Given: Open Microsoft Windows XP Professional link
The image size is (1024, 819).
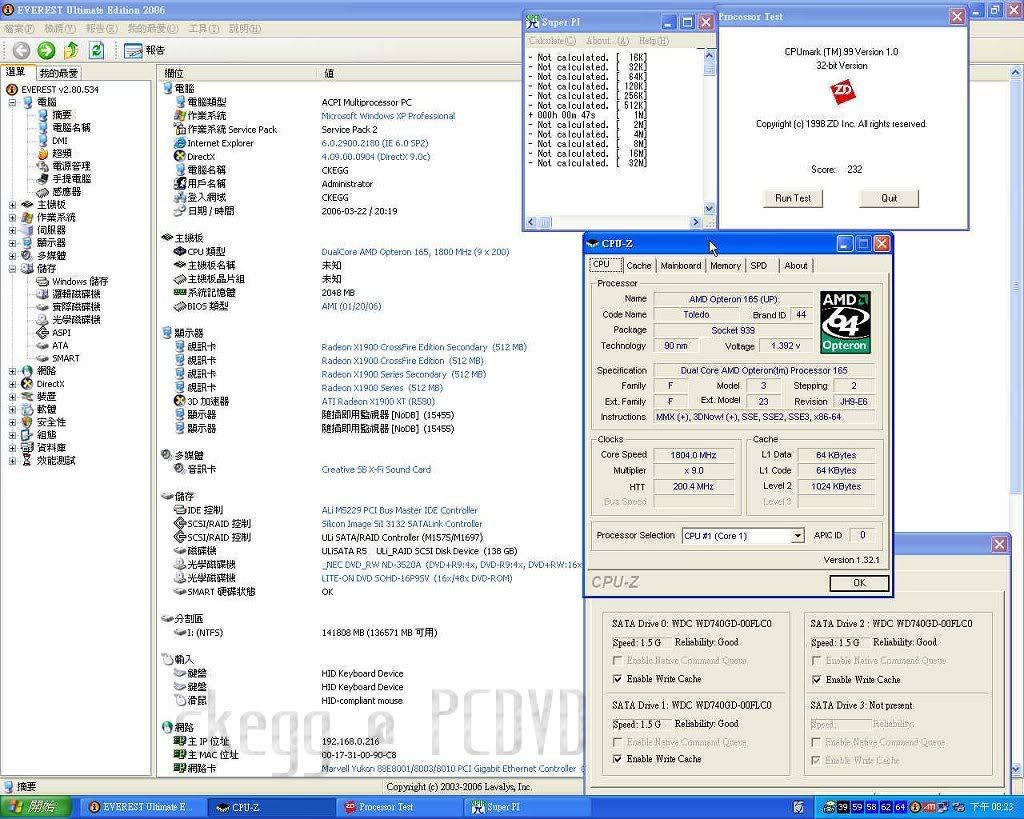Looking at the screenshot, I should 388,116.
